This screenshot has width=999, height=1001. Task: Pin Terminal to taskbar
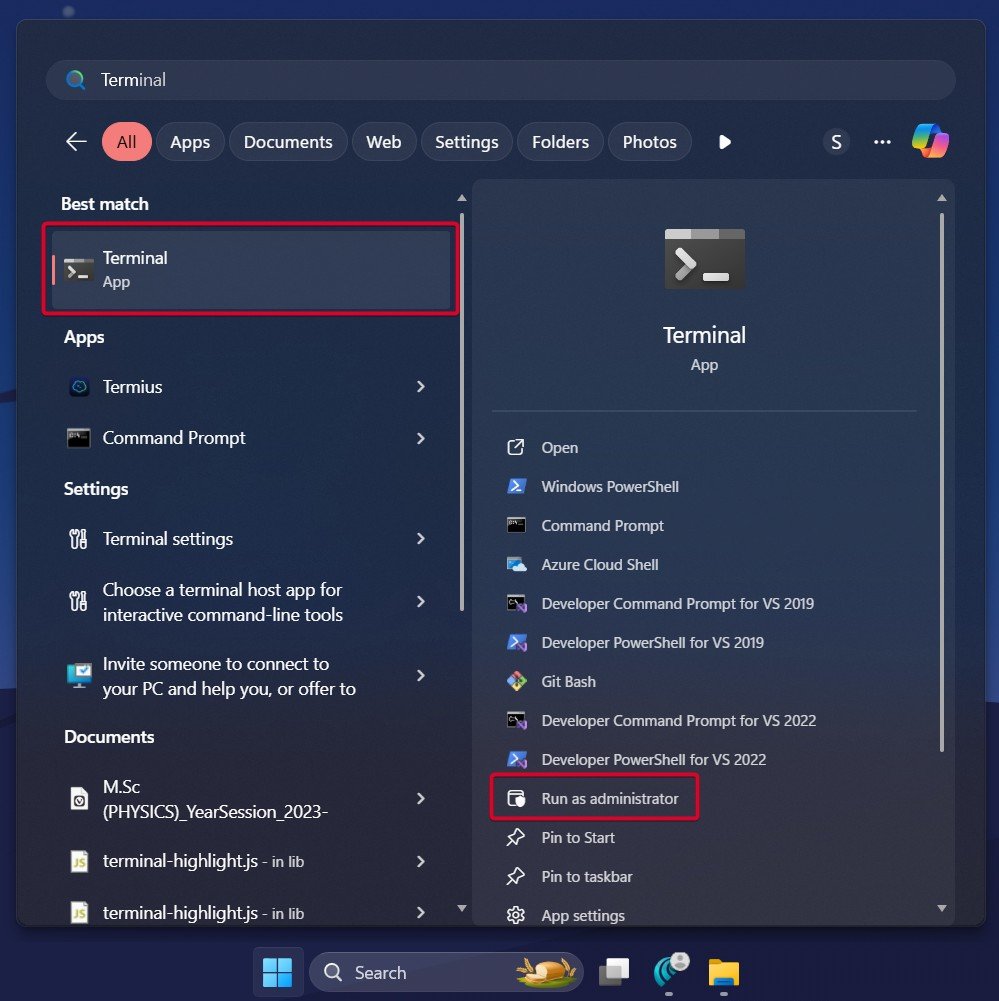click(584, 876)
